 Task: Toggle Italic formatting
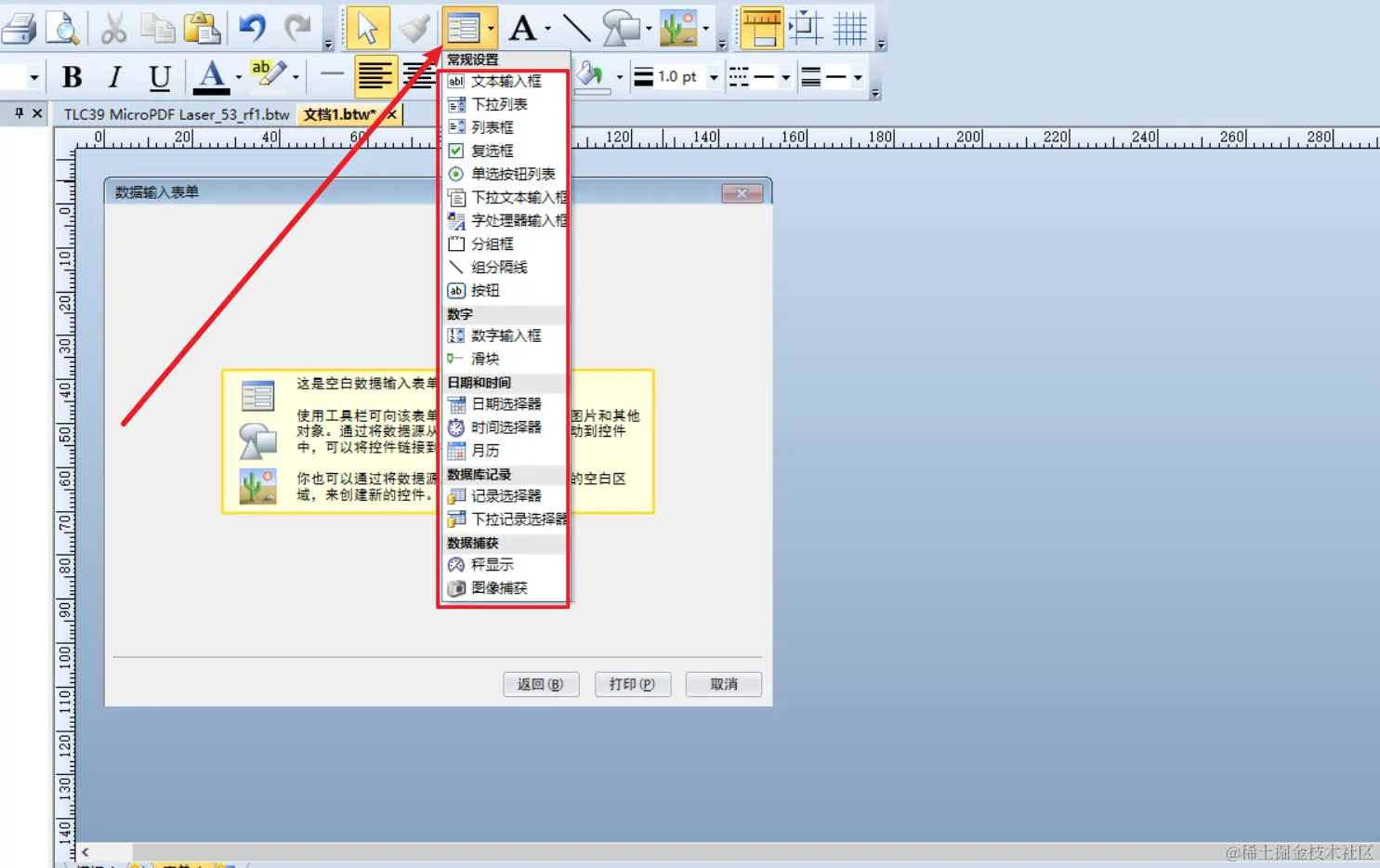tap(115, 77)
